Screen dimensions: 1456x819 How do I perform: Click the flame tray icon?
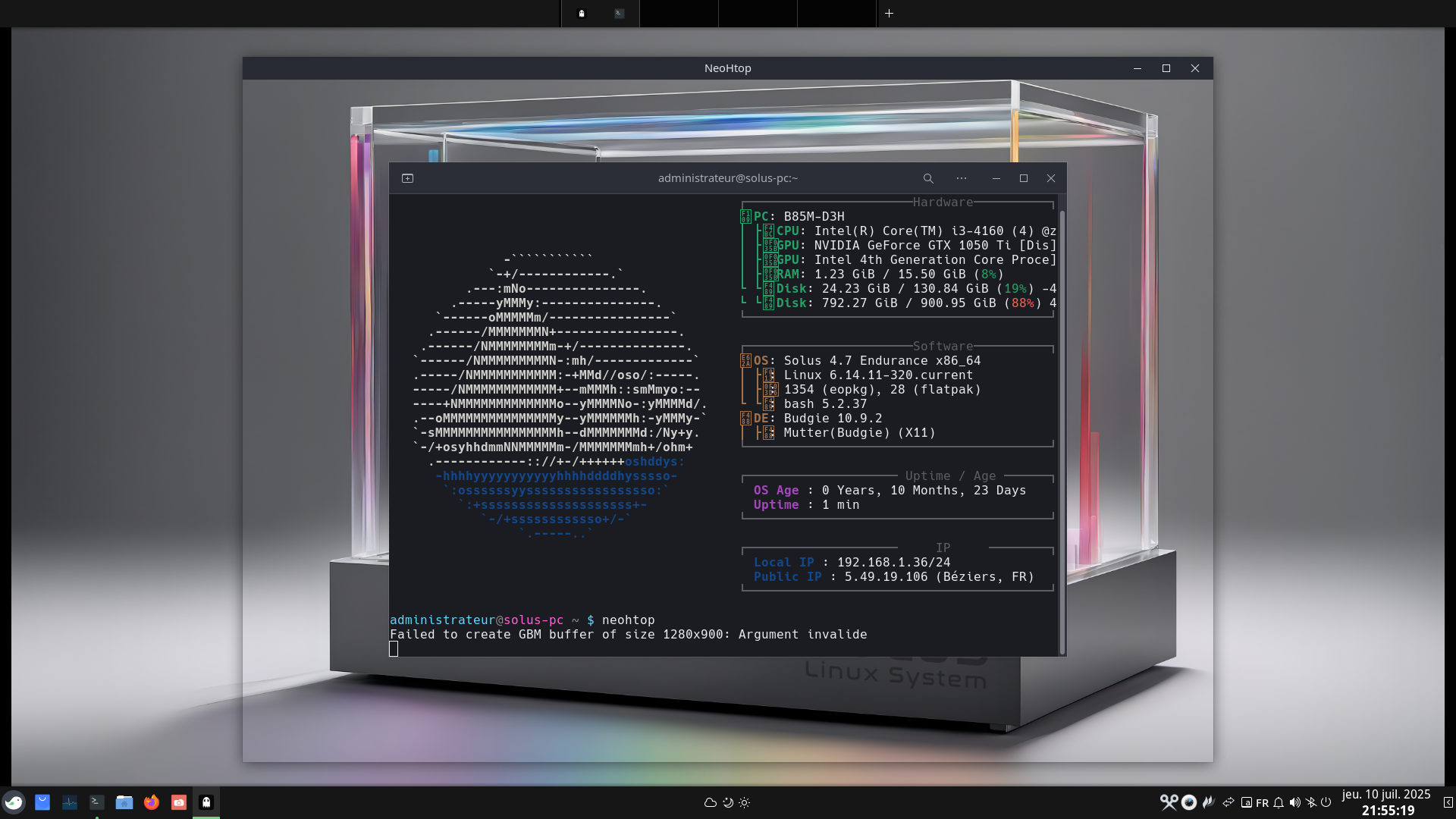coord(1209,802)
